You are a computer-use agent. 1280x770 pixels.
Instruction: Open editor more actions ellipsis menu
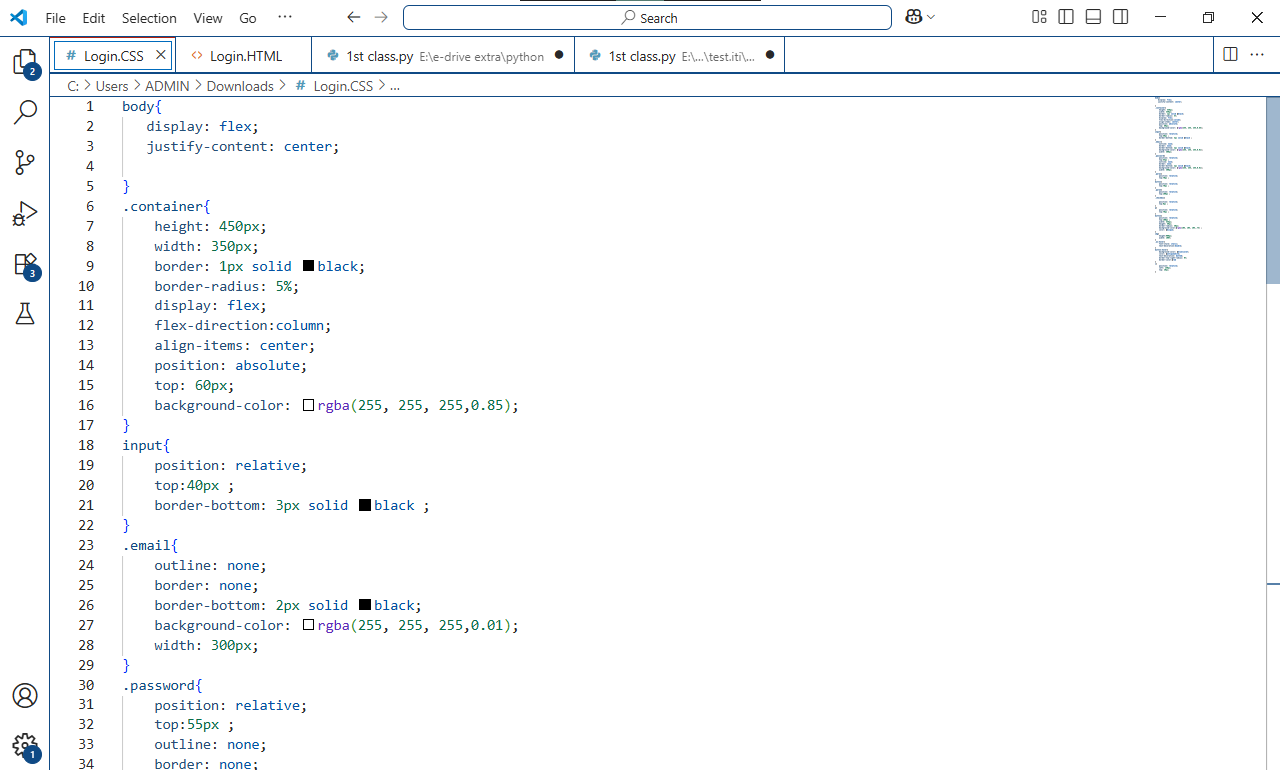pos(1255,55)
